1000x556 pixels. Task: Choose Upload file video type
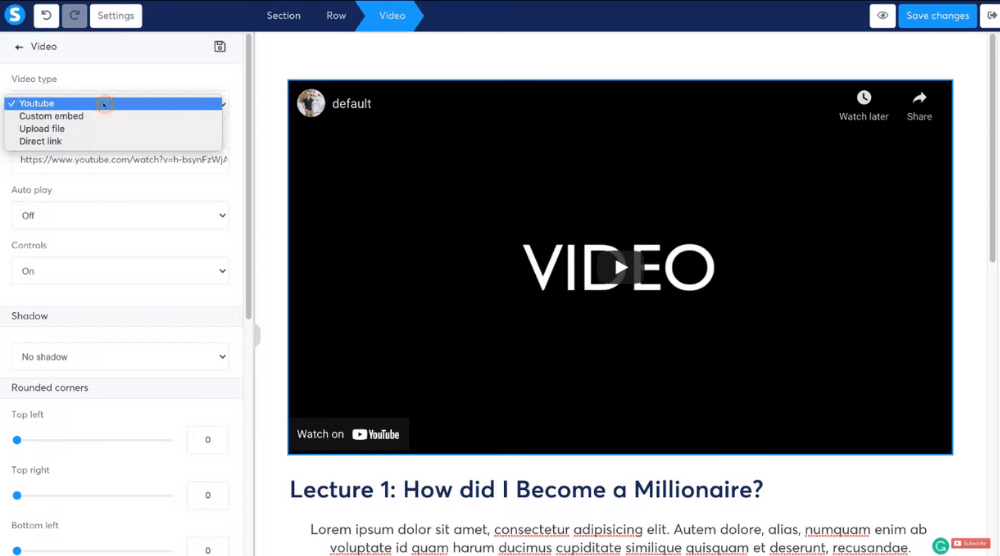pos(113,129)
